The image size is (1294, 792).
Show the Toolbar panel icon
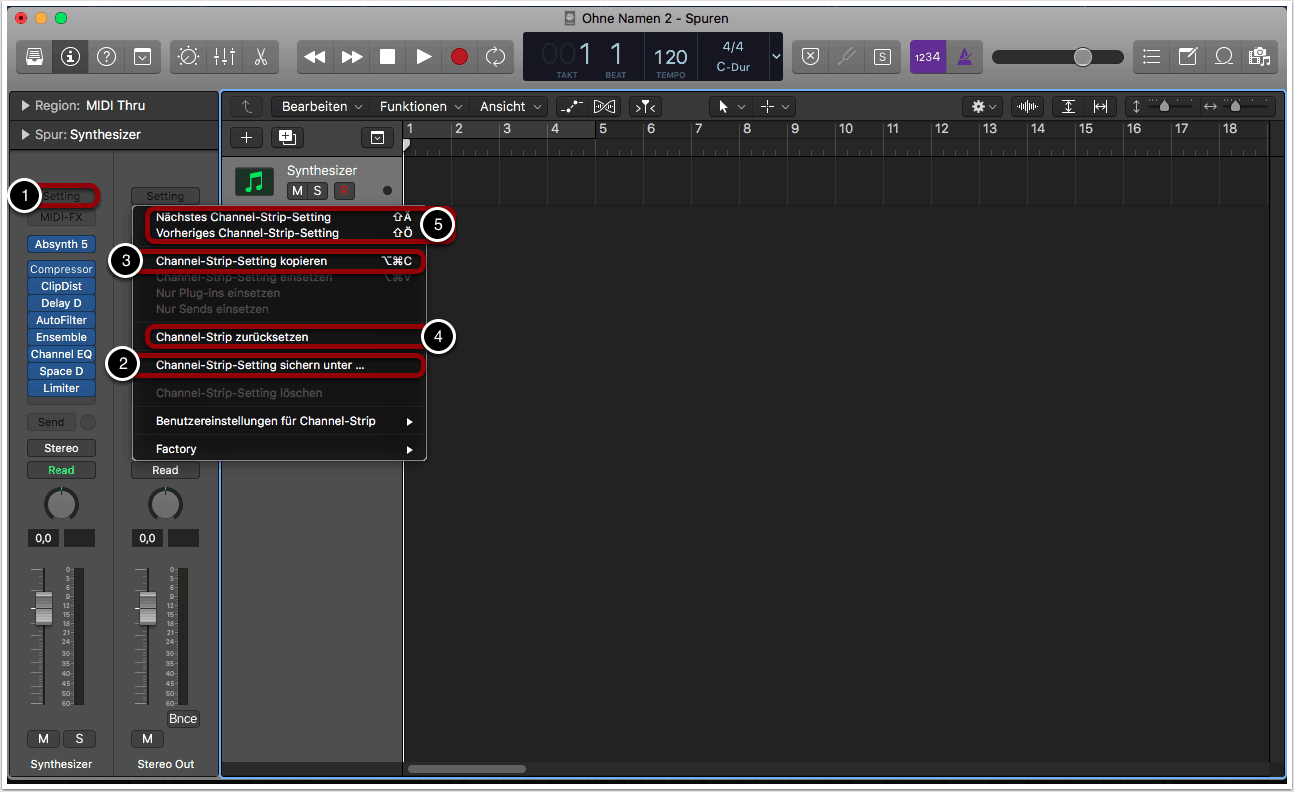tap(142, 57)
